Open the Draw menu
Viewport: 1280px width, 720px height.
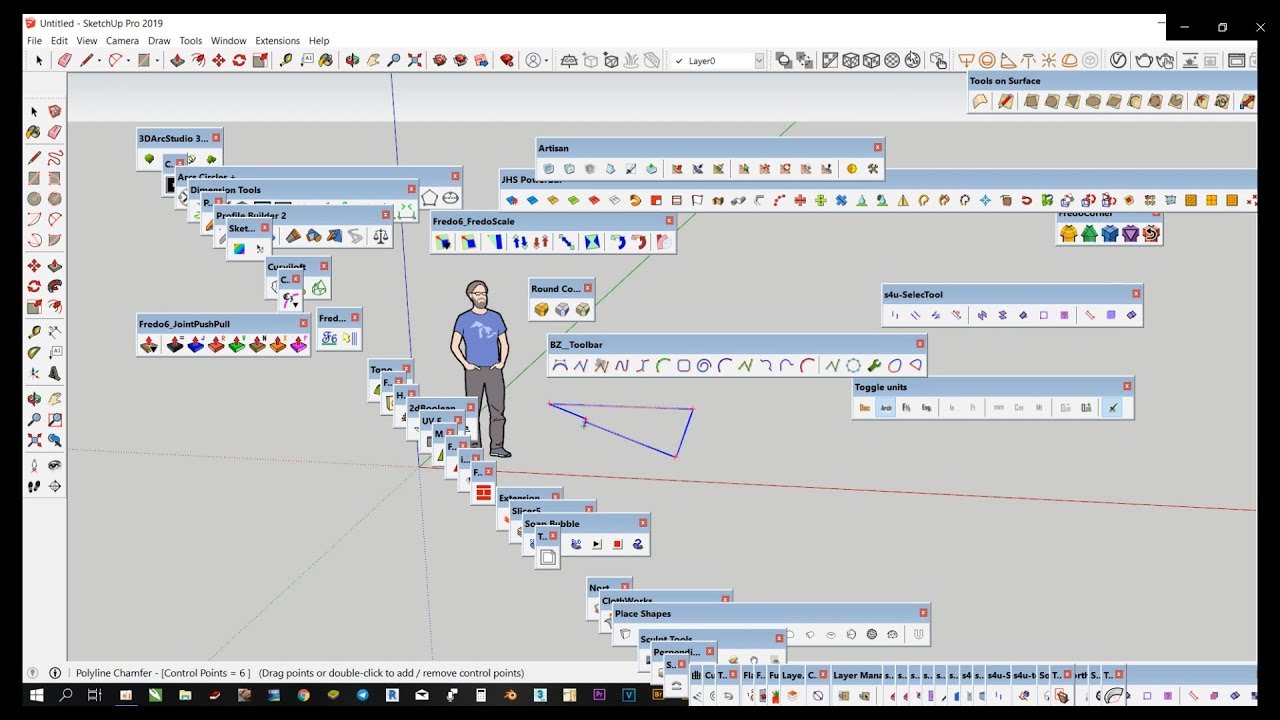pyautogui.click(x=159, y=41)
